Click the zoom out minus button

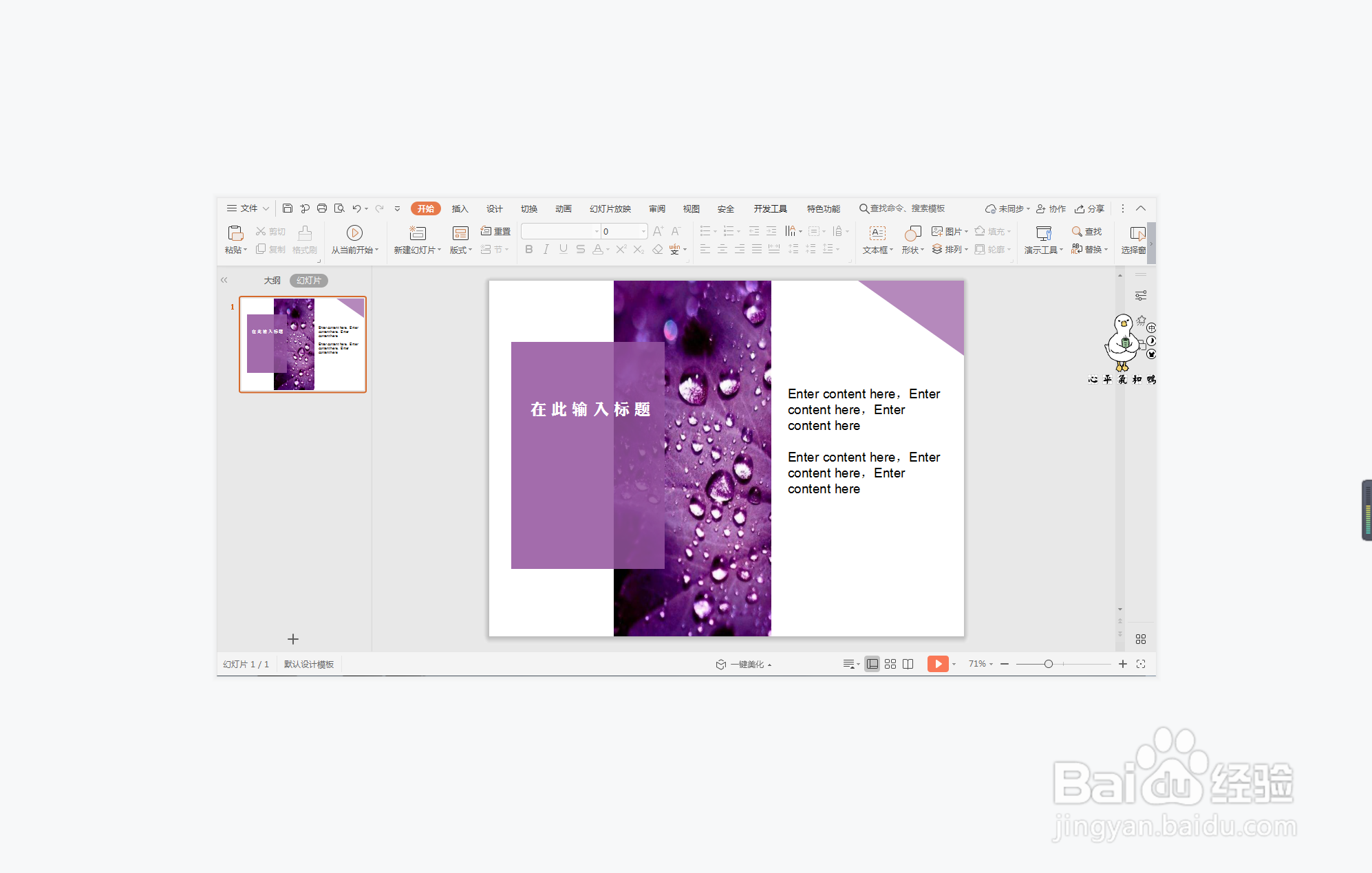click(x=1005, y=664)
